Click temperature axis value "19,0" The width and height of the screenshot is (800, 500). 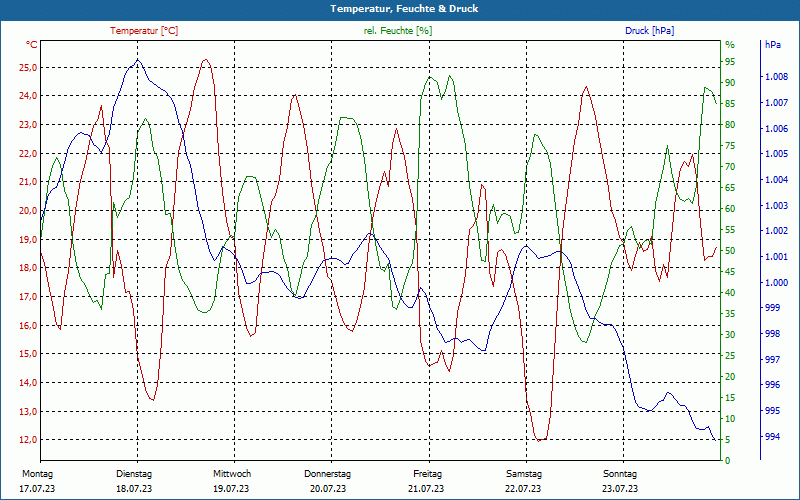28,239
